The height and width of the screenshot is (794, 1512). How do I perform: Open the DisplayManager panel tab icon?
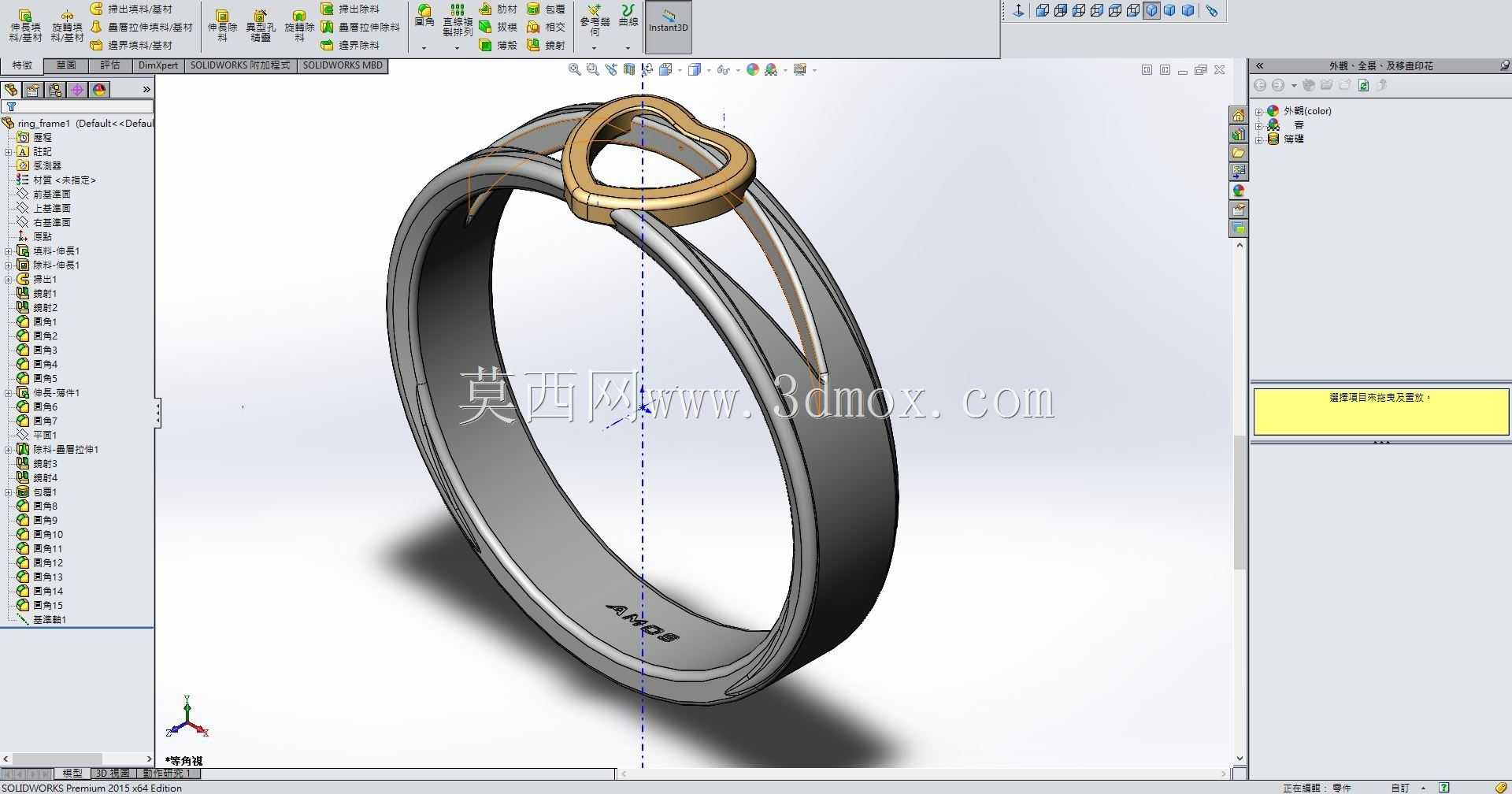point(99,90)
